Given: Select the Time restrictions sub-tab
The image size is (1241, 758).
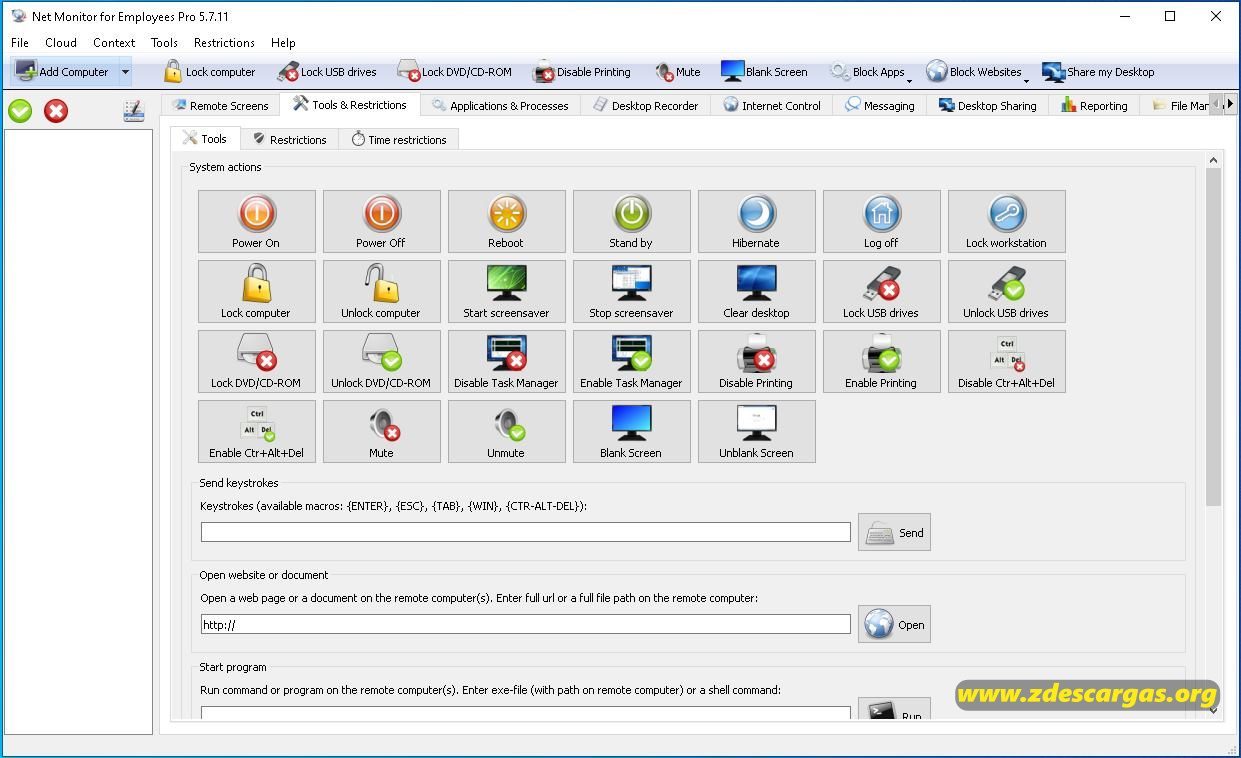Looking at the screenshot, I should pos(399,139).
